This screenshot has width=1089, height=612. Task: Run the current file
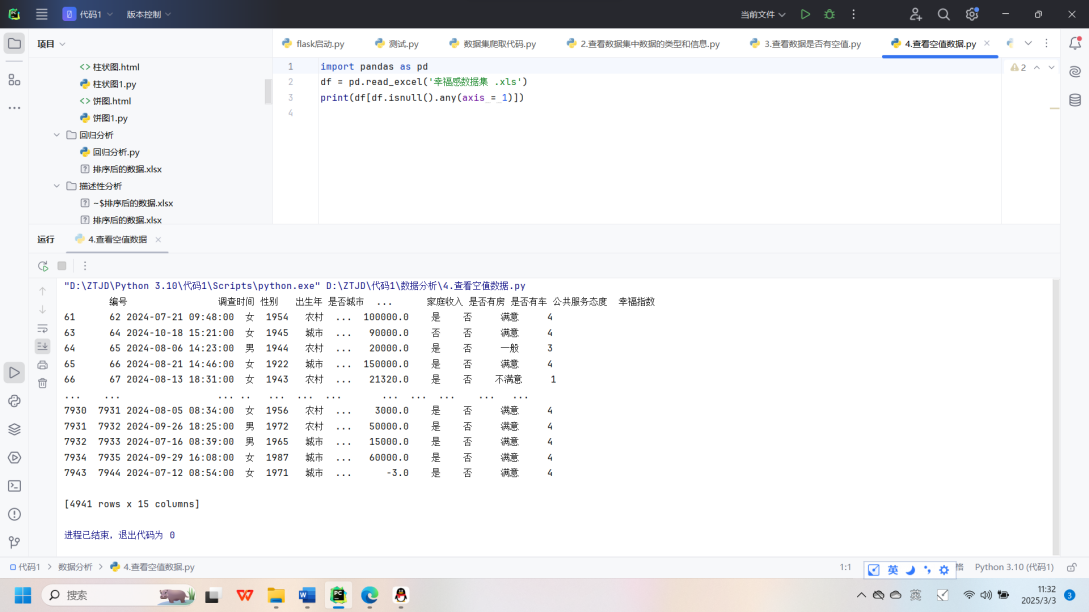click(x=805, y=14)
